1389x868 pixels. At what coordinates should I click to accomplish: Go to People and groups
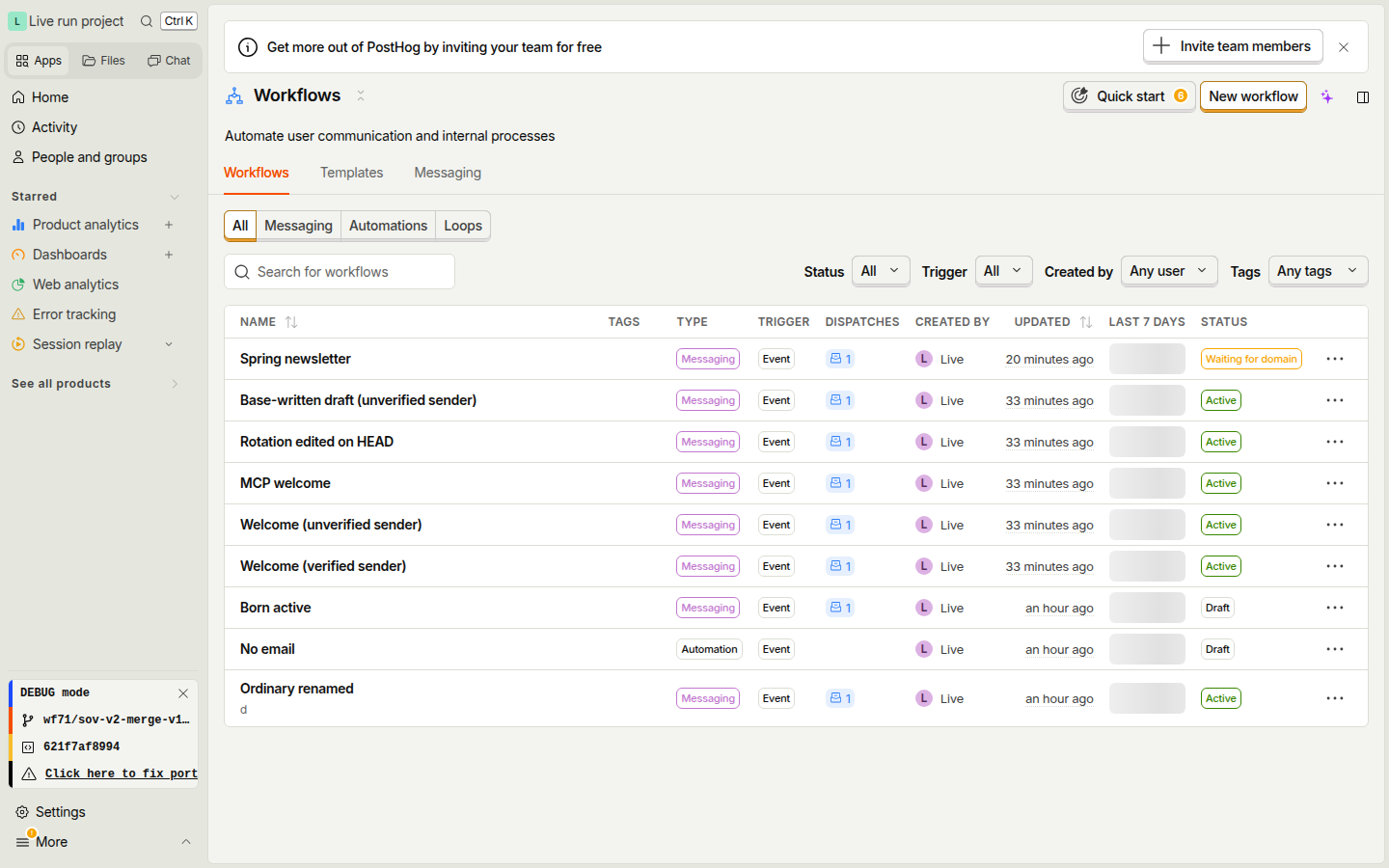coord(89,157)
